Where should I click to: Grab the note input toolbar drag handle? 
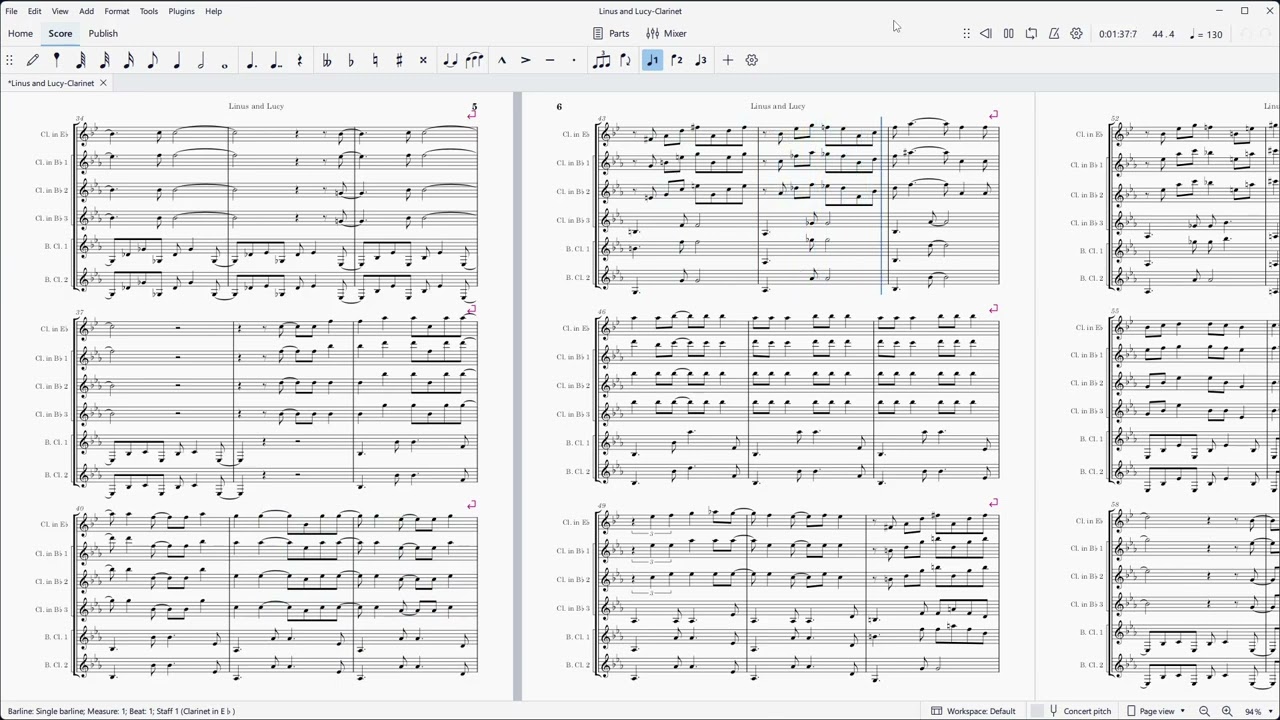pos(9,60)
